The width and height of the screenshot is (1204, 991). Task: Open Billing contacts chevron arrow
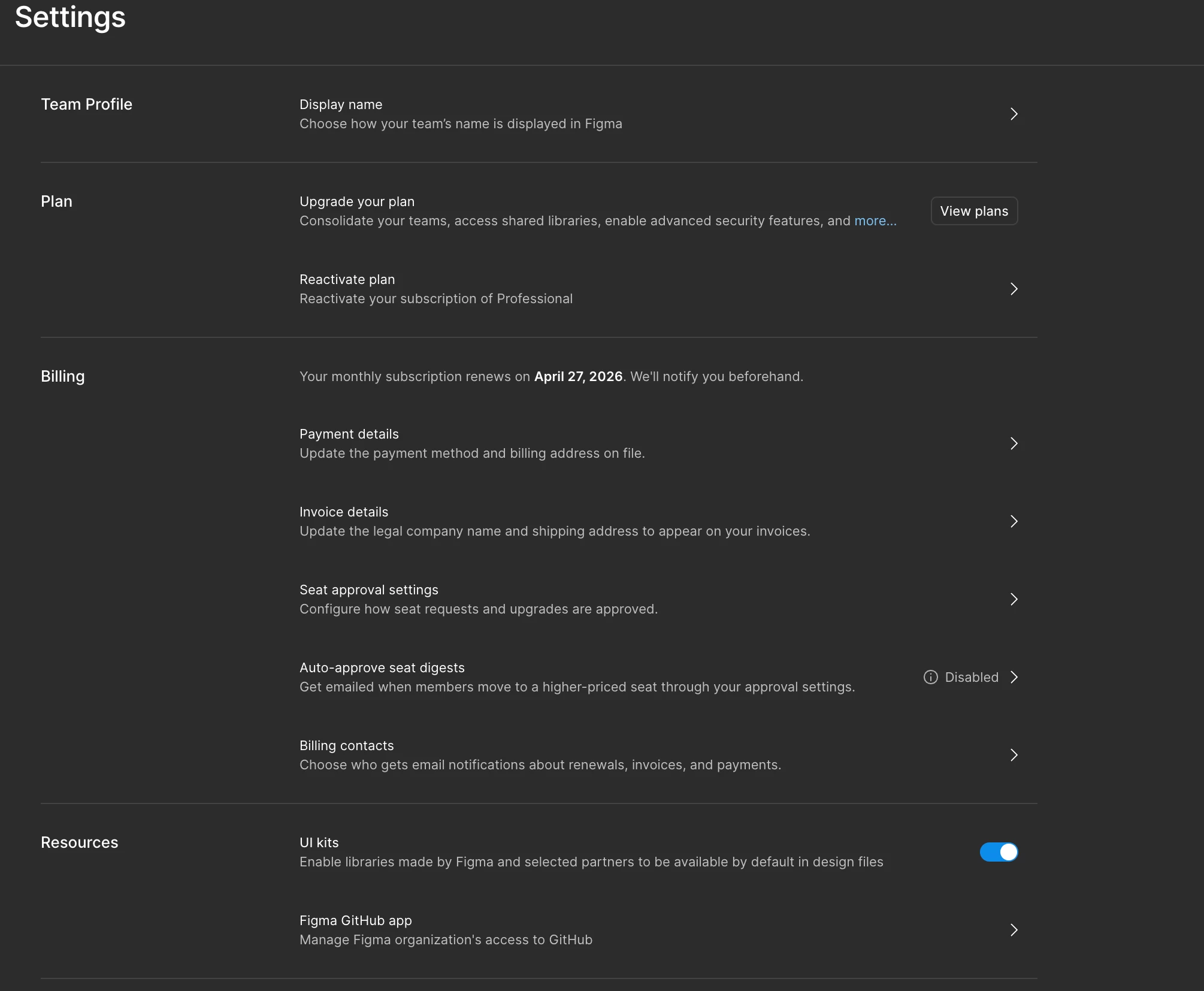pos(1014,755)
